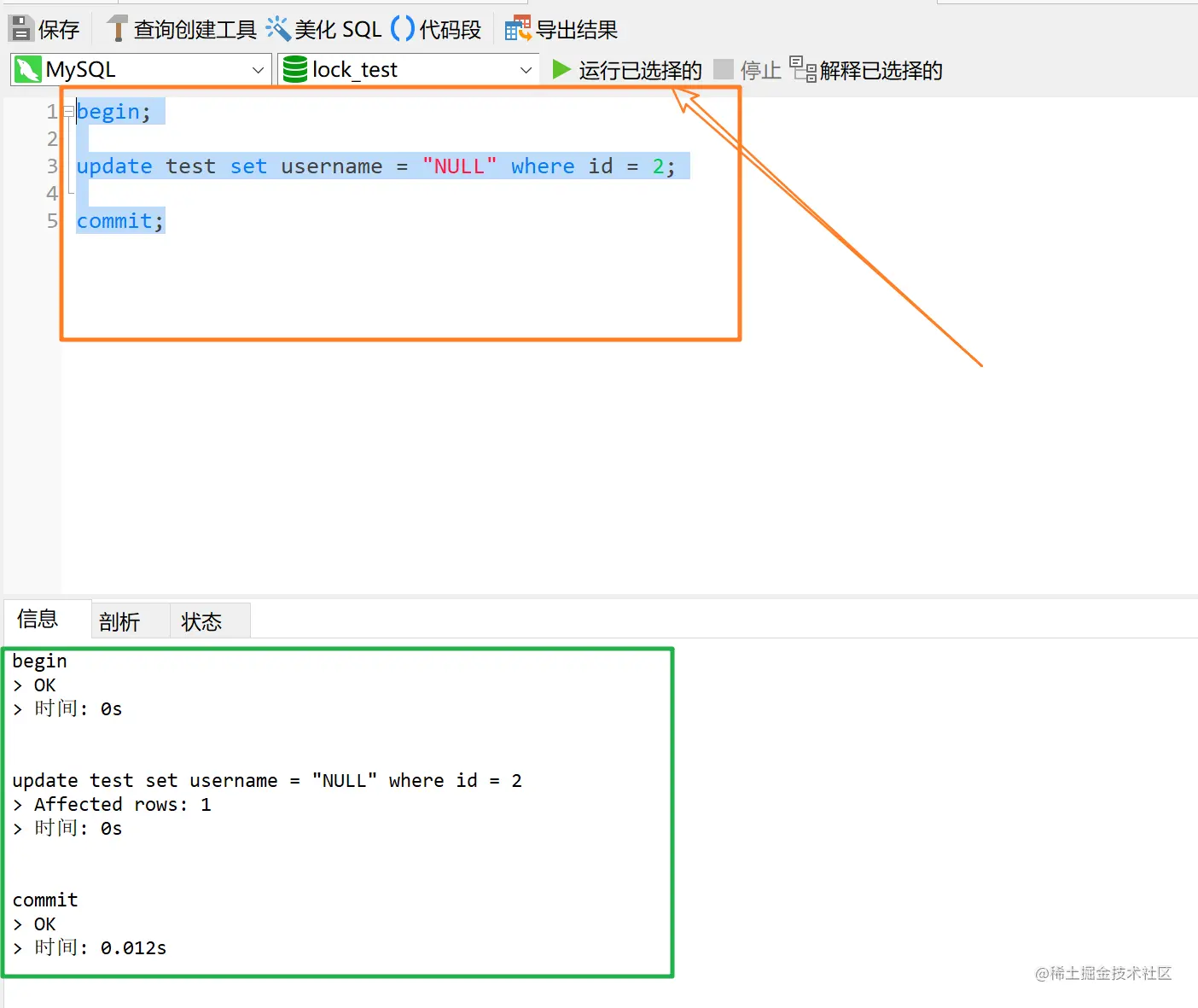Click the 'begin' line in the output
The height and width of the screenshot is (1008, 1198).
[x=39, y=661]
